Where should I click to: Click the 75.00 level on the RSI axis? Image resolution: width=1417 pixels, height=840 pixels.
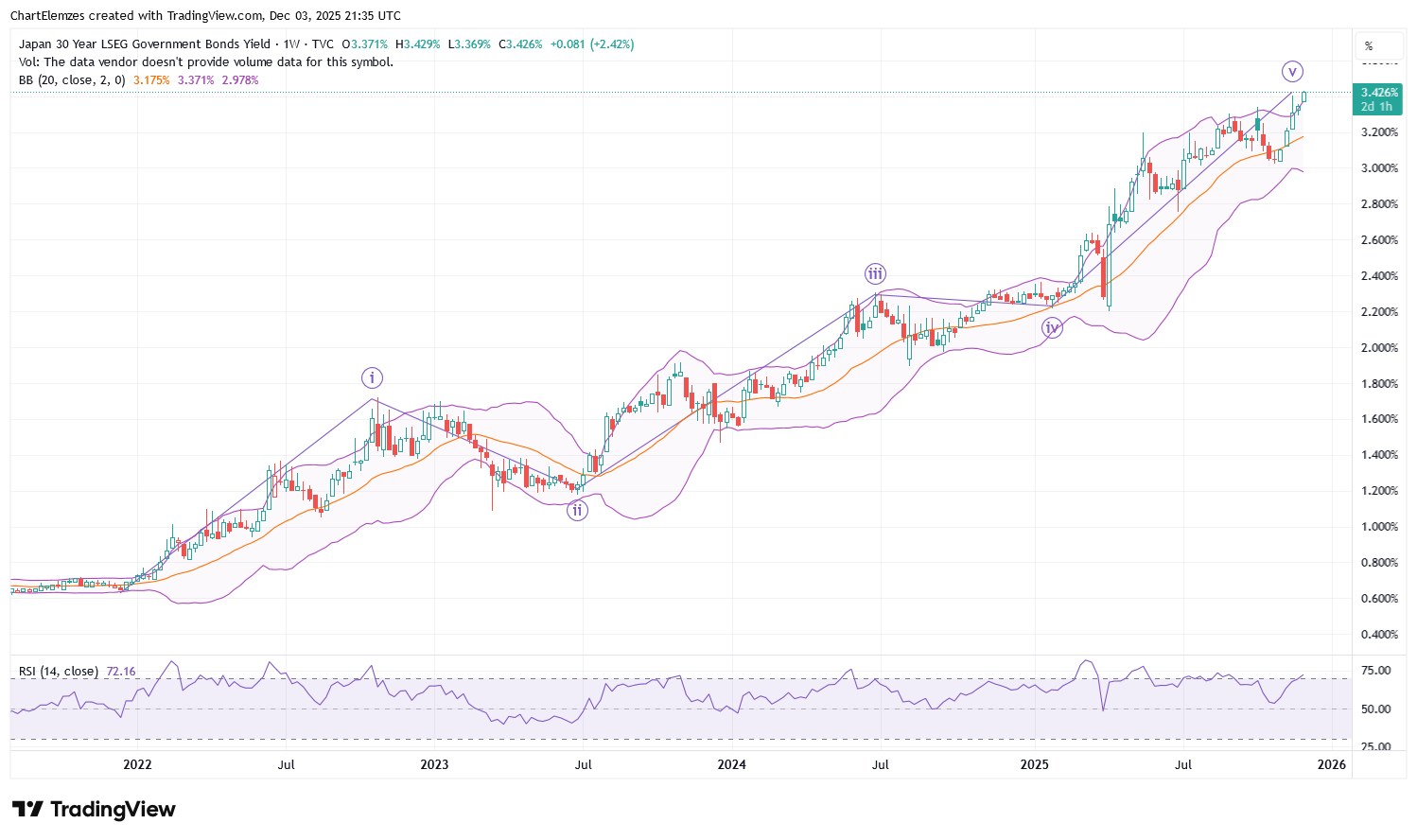(1376, 671)
